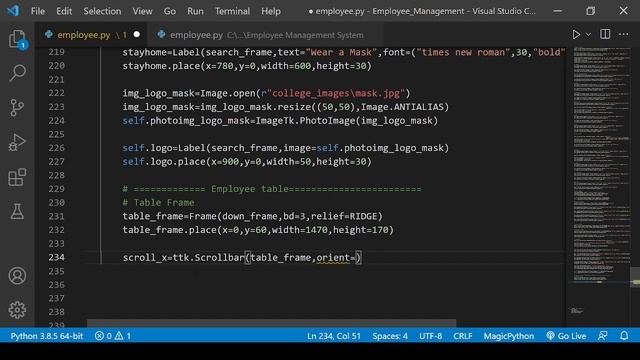Screen dimensions: 640x360
Task: Open the Extensions view
Action: point(17,177)
